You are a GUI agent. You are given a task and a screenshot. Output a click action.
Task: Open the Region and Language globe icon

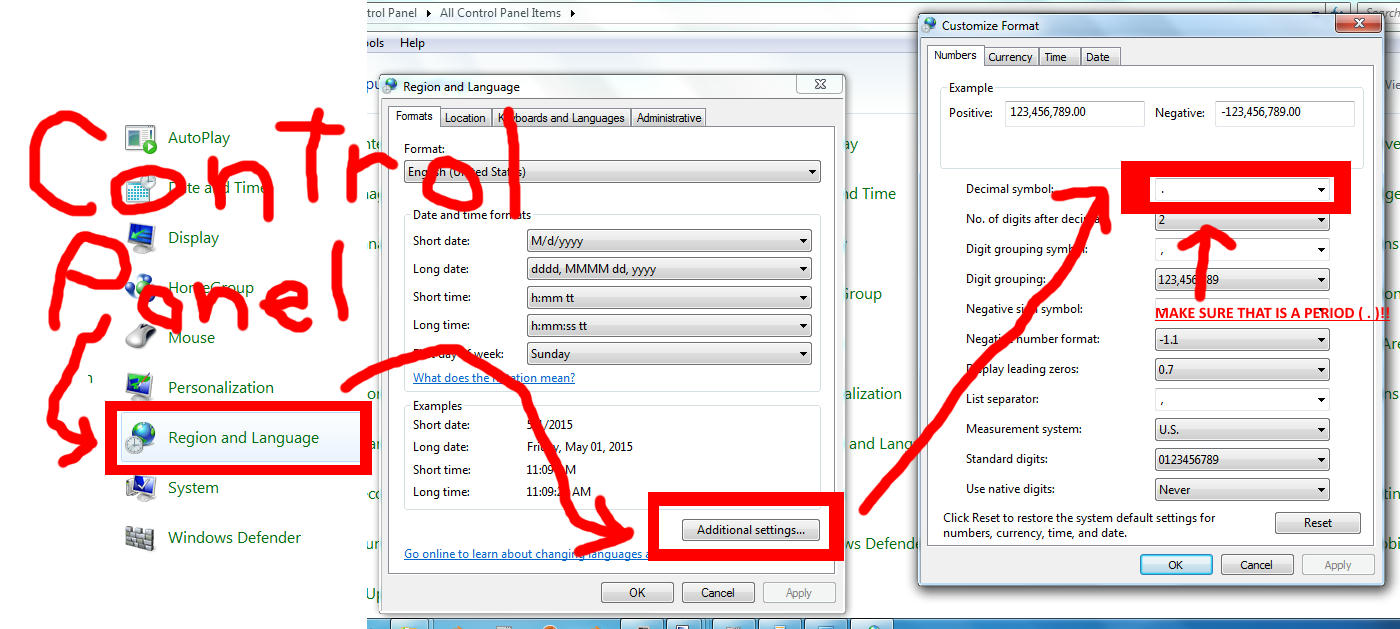click(141, 438)
